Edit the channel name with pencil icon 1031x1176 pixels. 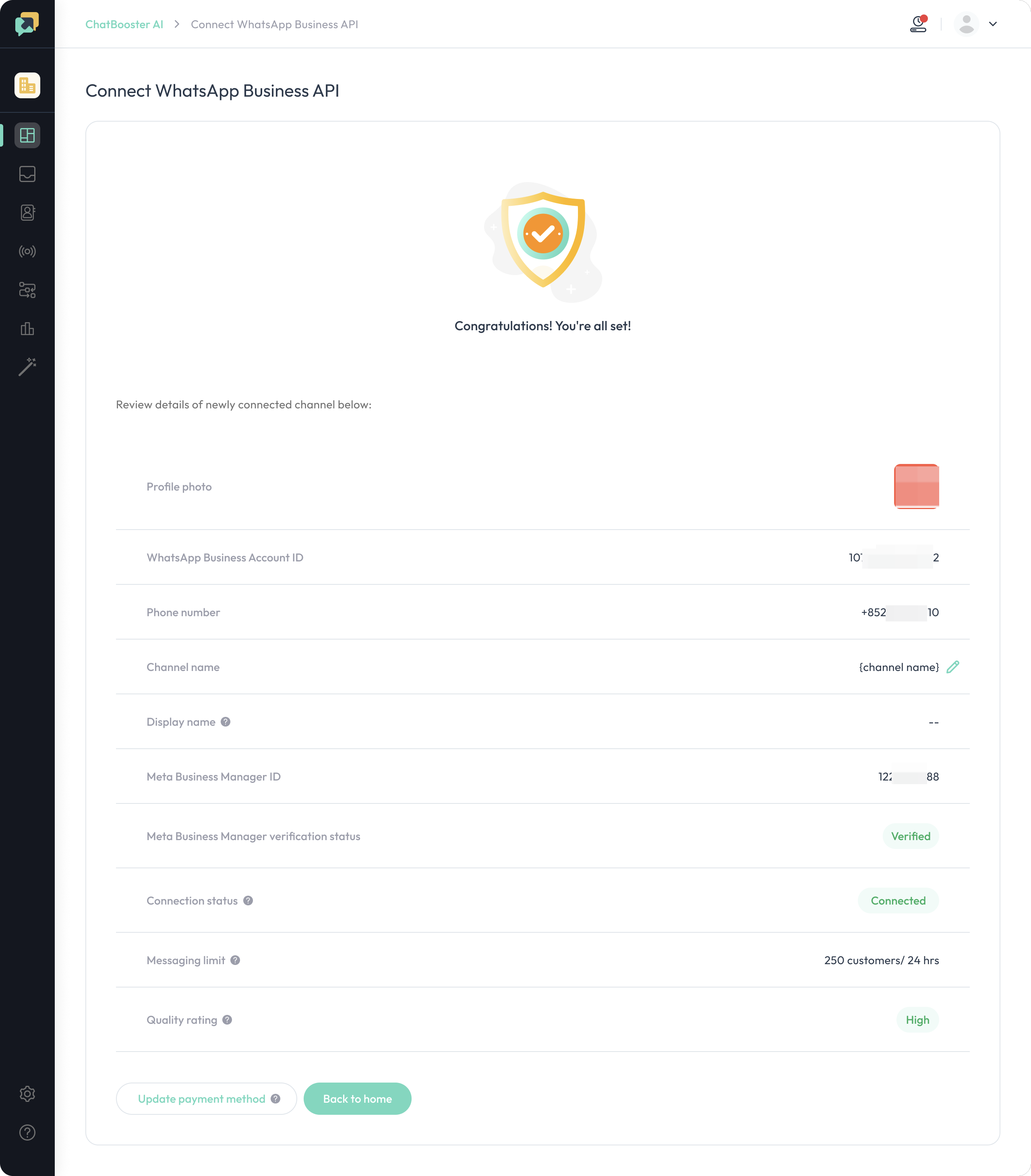point(953,667)
